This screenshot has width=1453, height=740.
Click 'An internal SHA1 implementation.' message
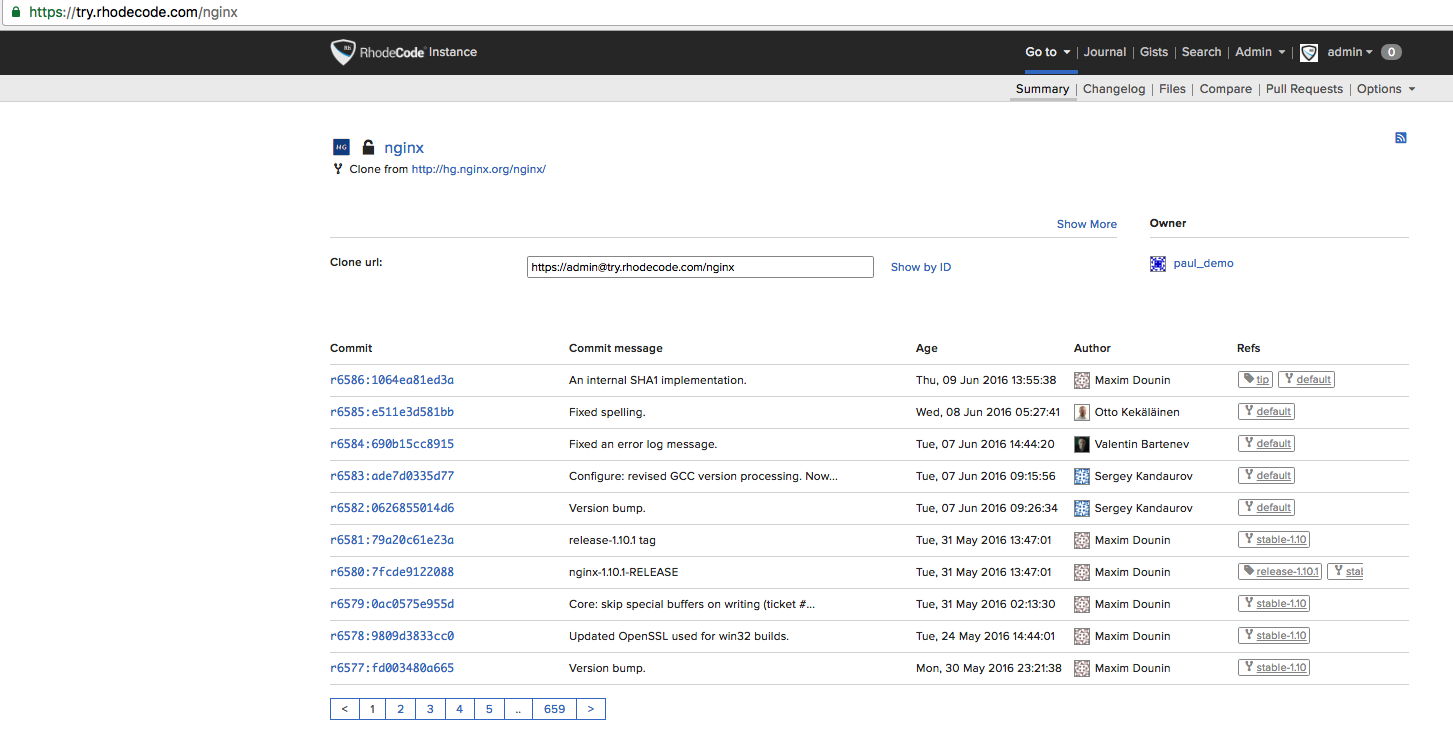(x=658, y=380)
